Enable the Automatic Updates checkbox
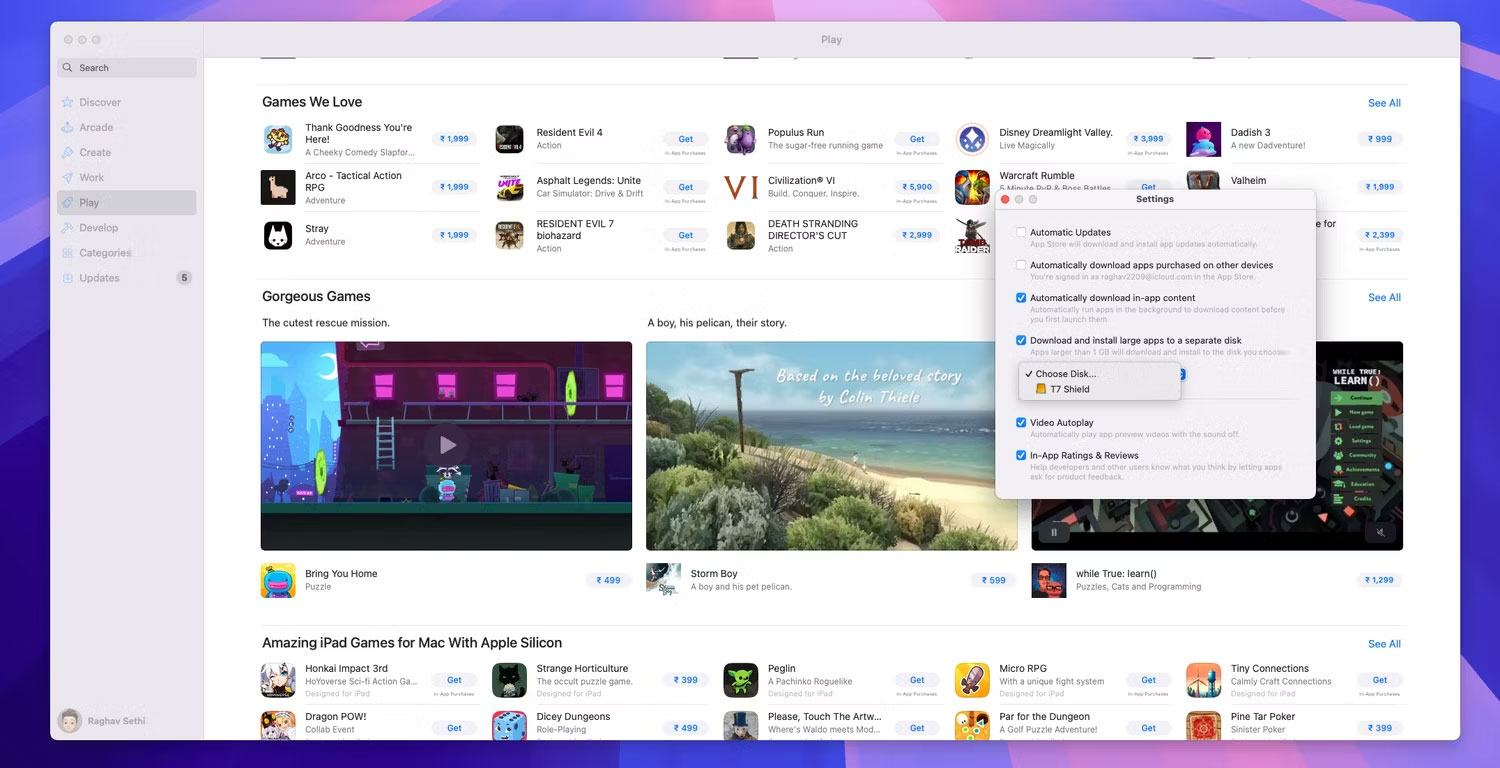Viewport: 1500px width, 768px height. pyautogui.click(x=1021, y=232)
